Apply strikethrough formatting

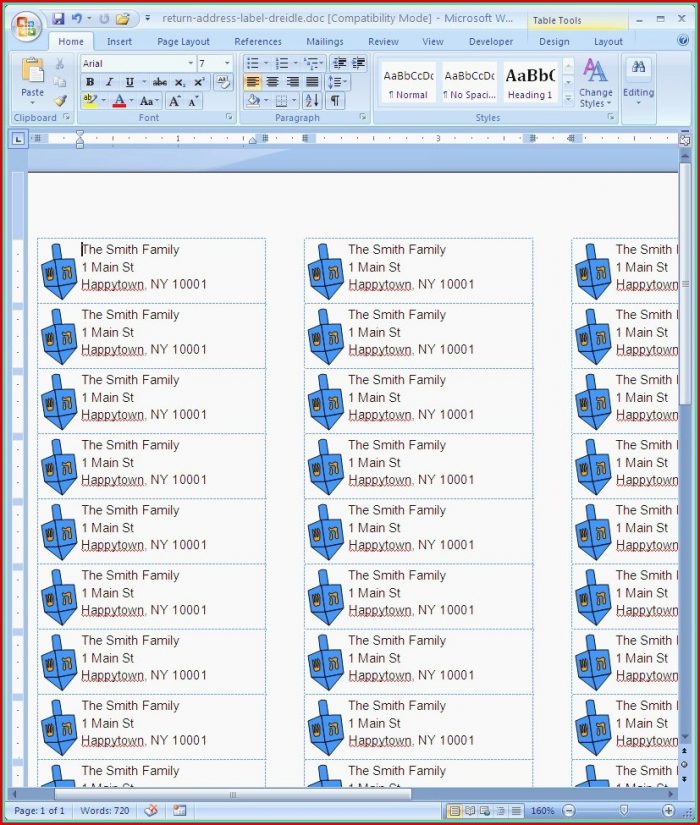[x=159, y=82]
